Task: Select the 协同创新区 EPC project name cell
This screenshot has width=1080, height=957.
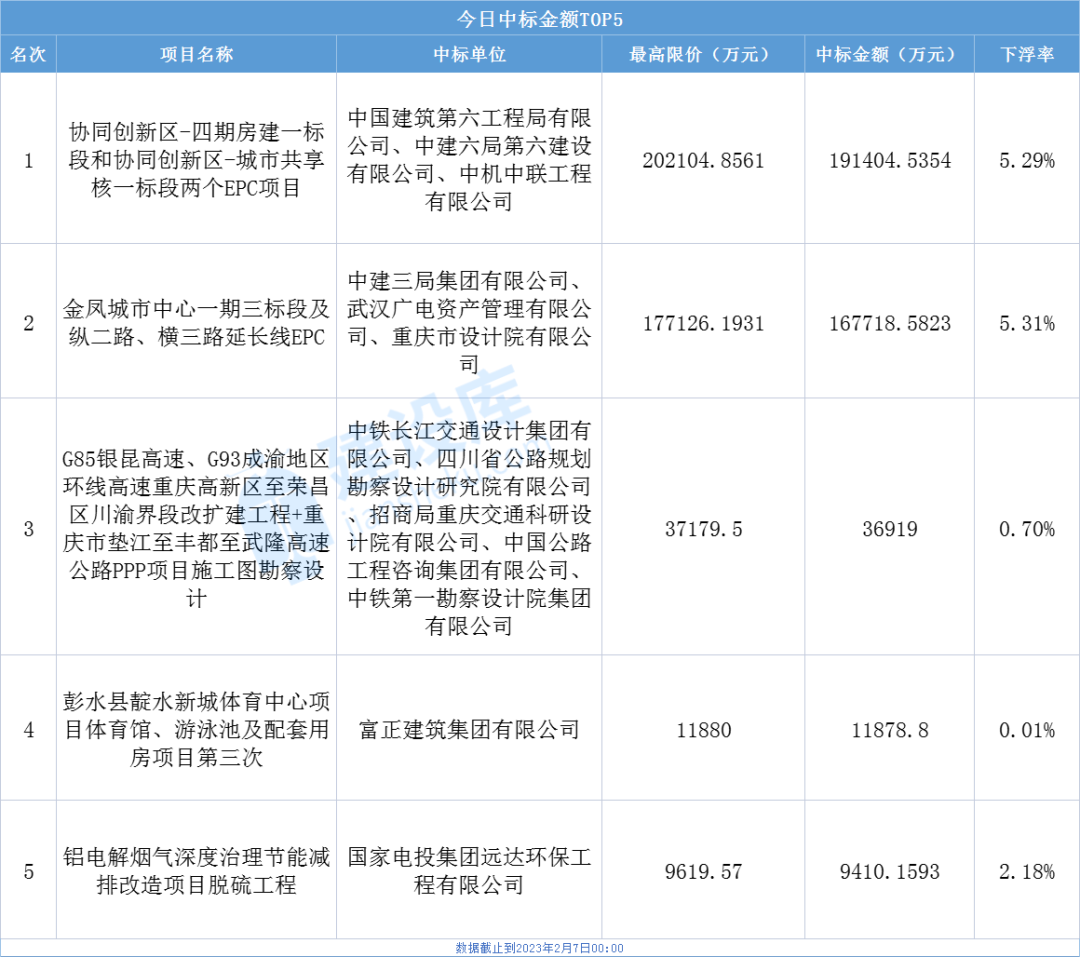Action: click(x=196, y=160)
